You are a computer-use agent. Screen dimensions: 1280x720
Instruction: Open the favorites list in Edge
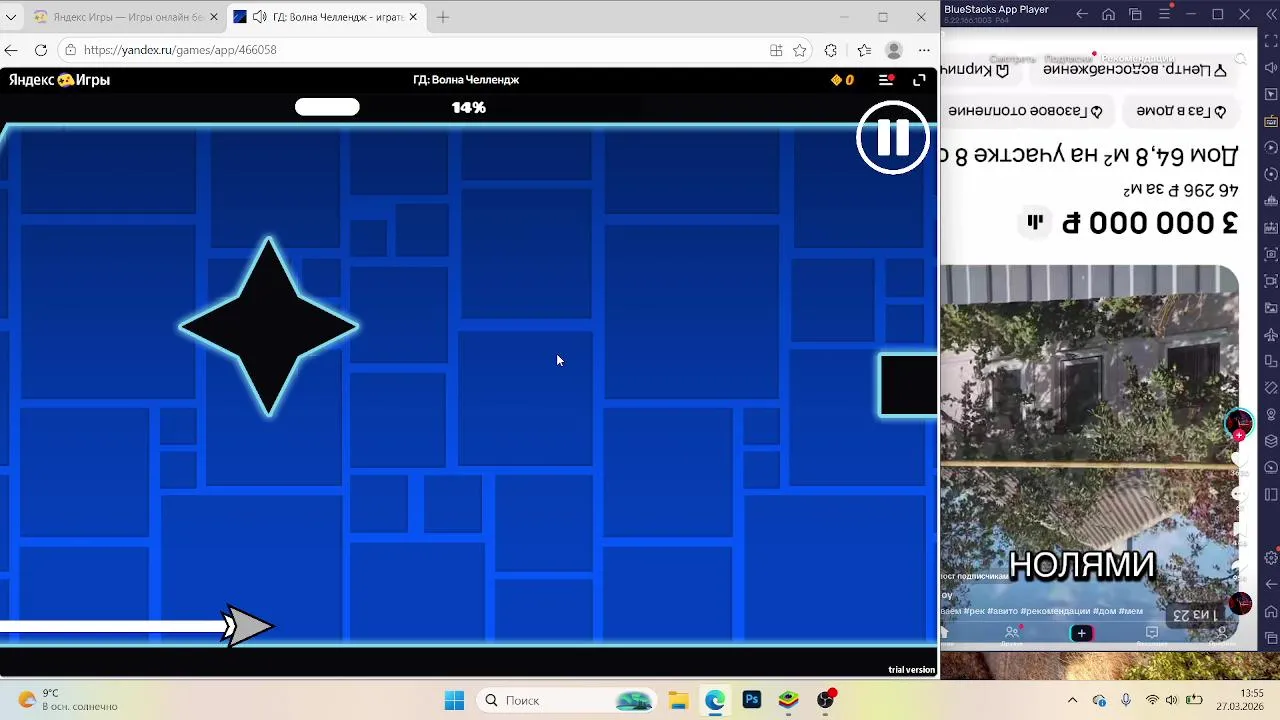click(864, 50)
